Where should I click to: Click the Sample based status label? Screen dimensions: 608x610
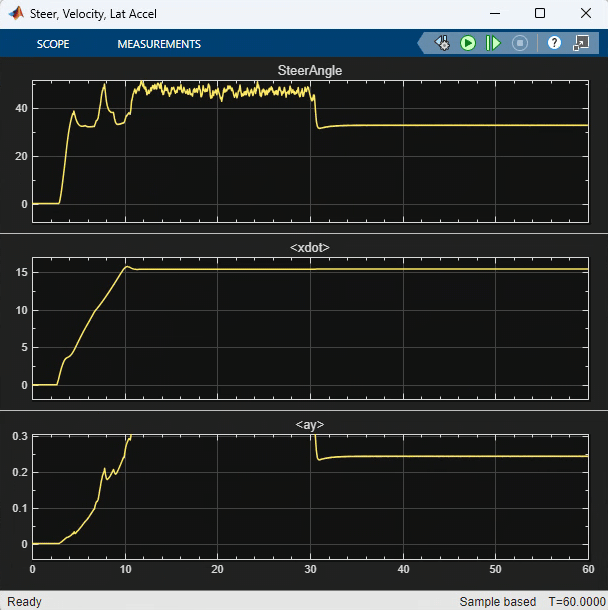(498, 601)
